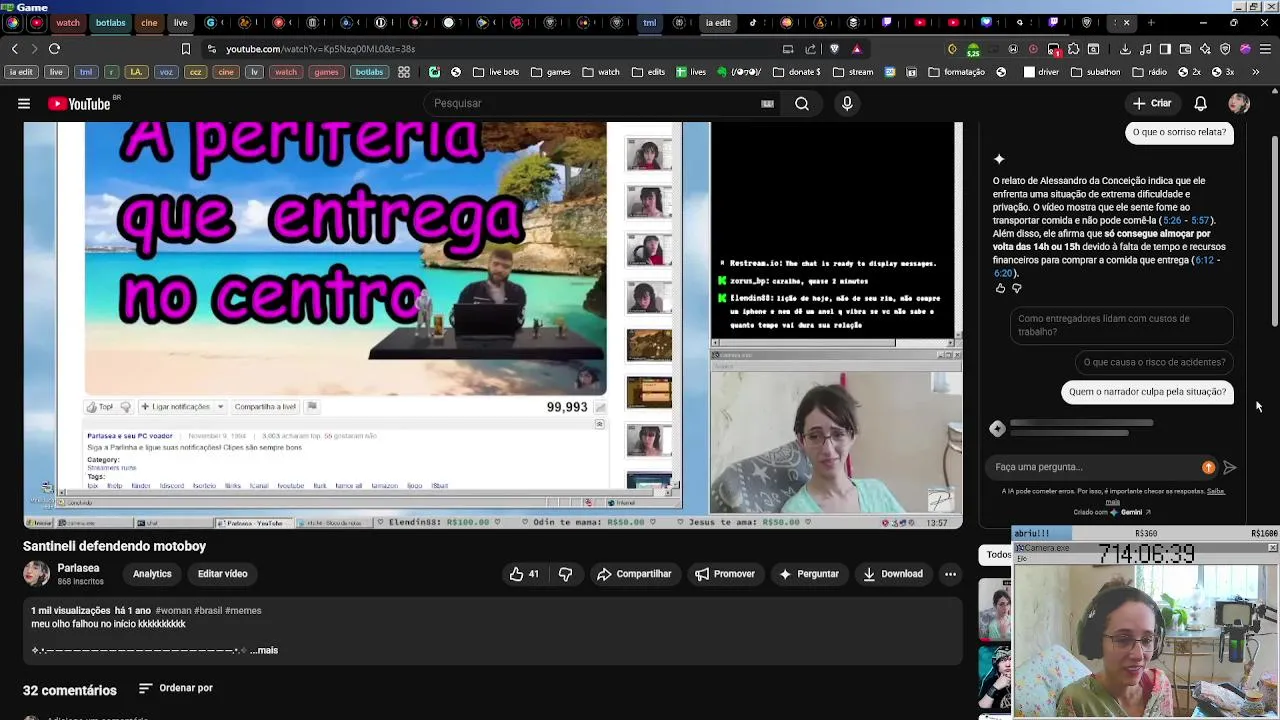1280x720 pixels.
Task: Expand the description with ...mais
Action: pos(264,650)
